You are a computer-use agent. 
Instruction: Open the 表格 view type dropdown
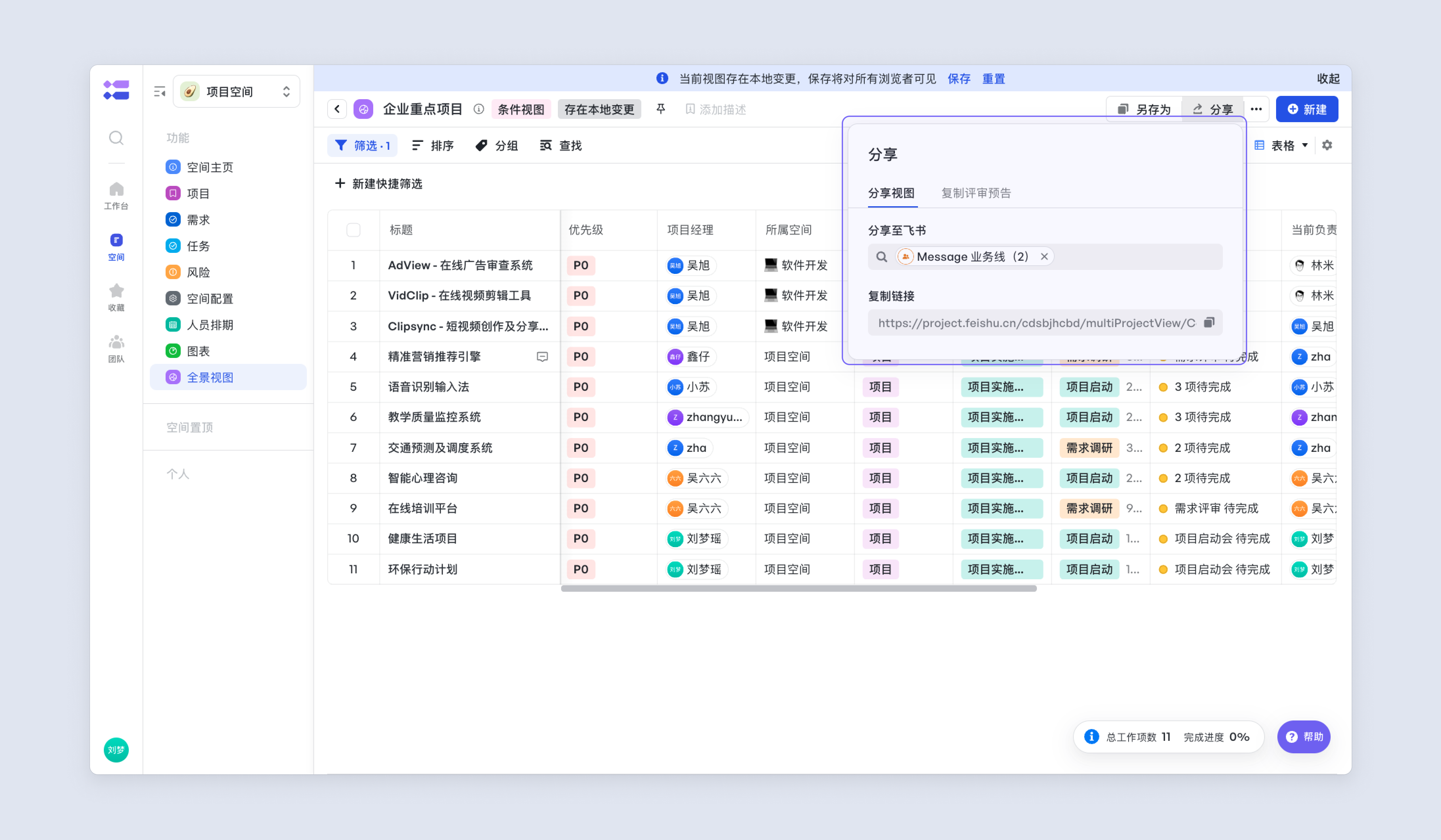click(x=1281, y=146)
